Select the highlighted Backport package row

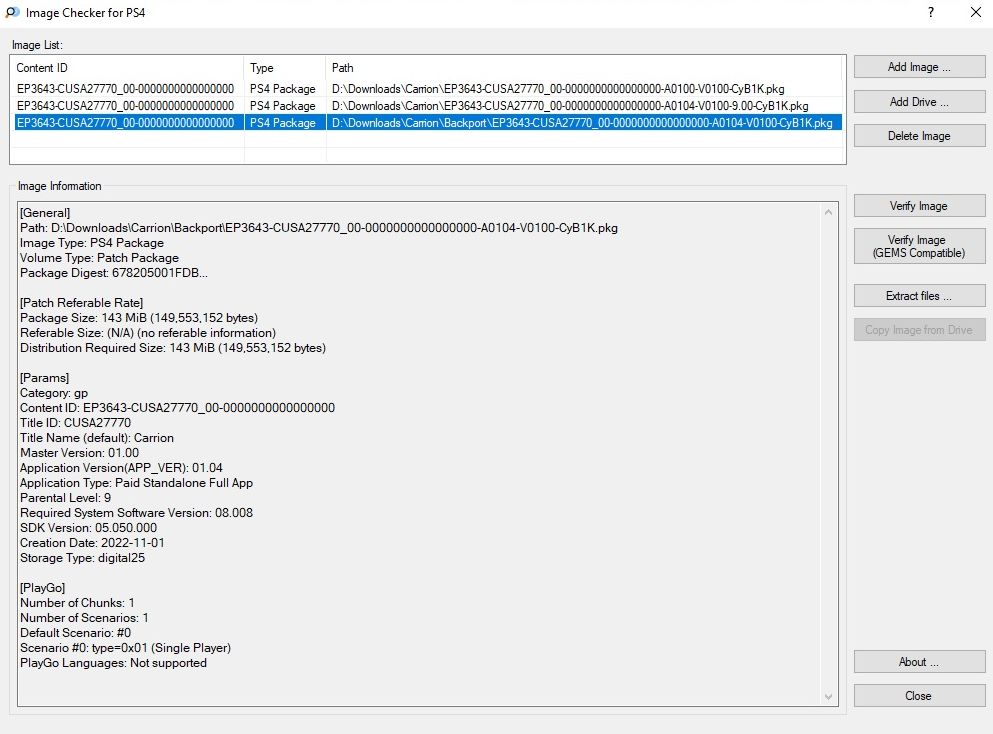pyautogui.click(x=428, y=123)
